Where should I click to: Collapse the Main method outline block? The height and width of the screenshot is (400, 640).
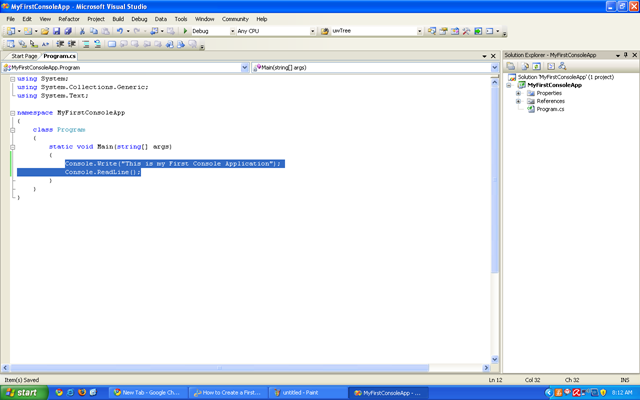point(13,147)
